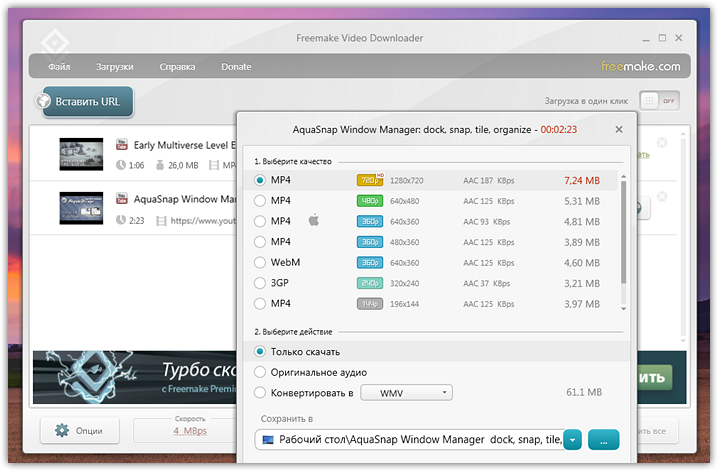The height and width of the screenshot is (471, 718).
Task: Close the quality selection dialog
Action: tap(619, 130)
